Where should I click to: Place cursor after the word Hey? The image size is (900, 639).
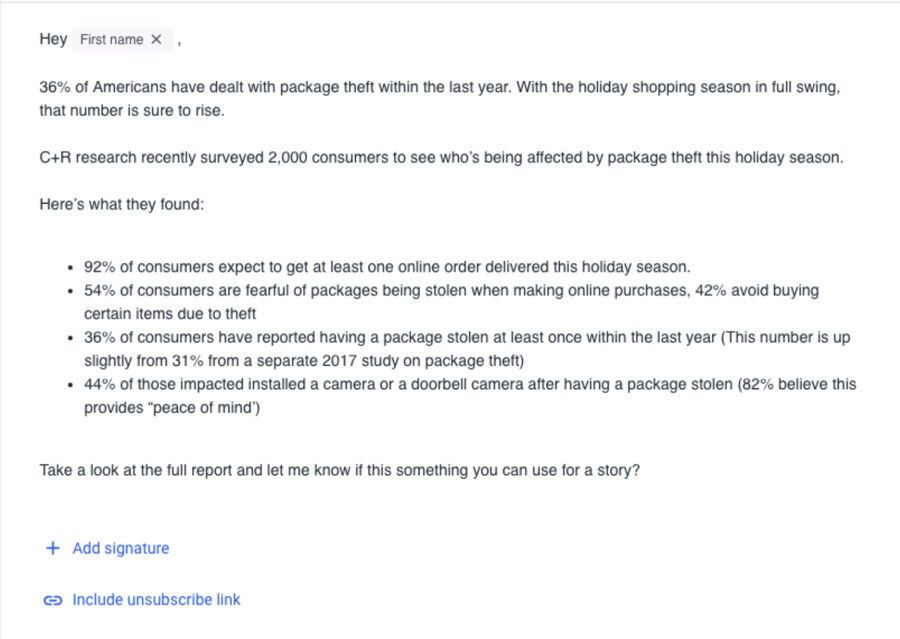[x=67, y=39]
